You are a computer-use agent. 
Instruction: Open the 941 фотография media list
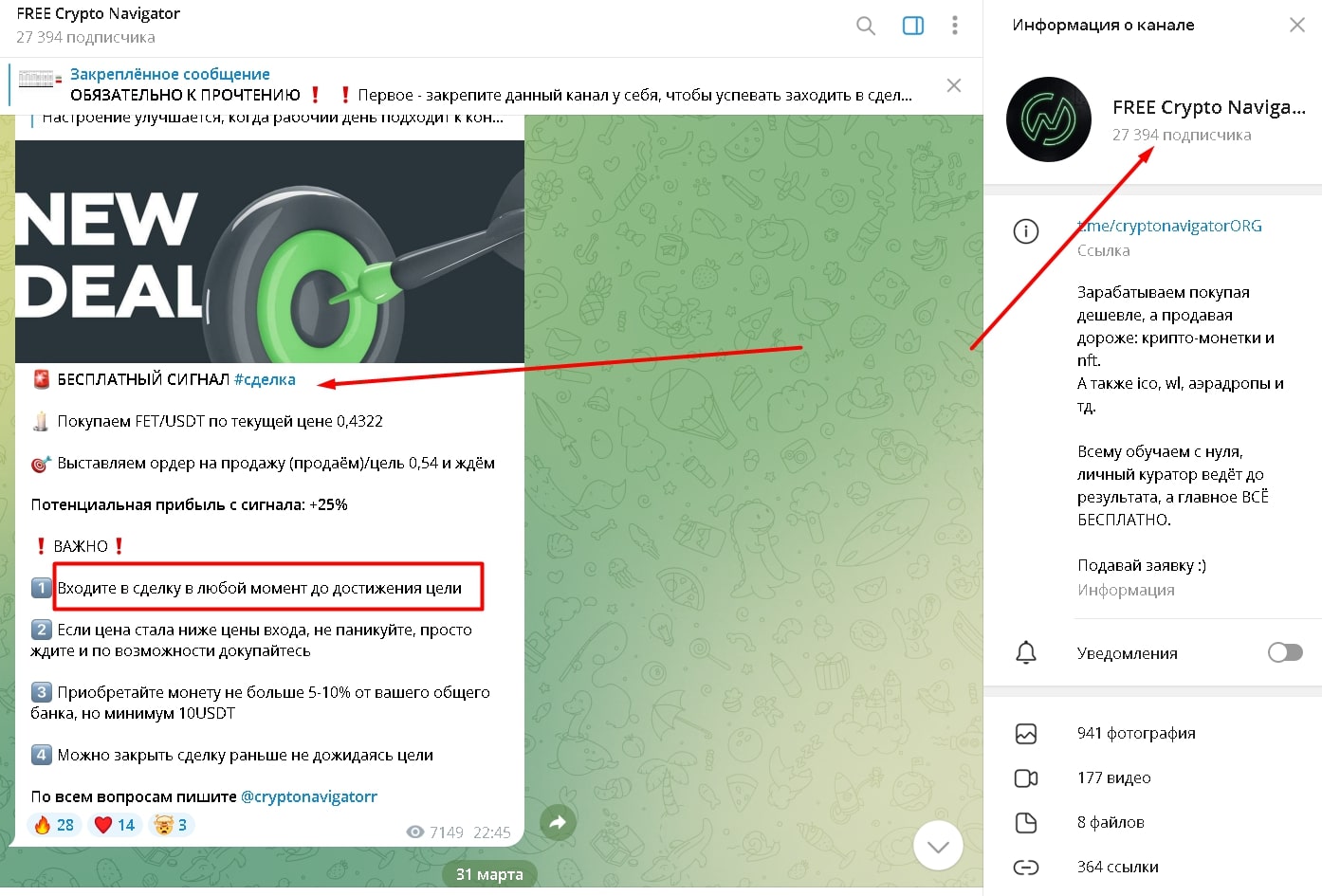tap(1136, 733)
